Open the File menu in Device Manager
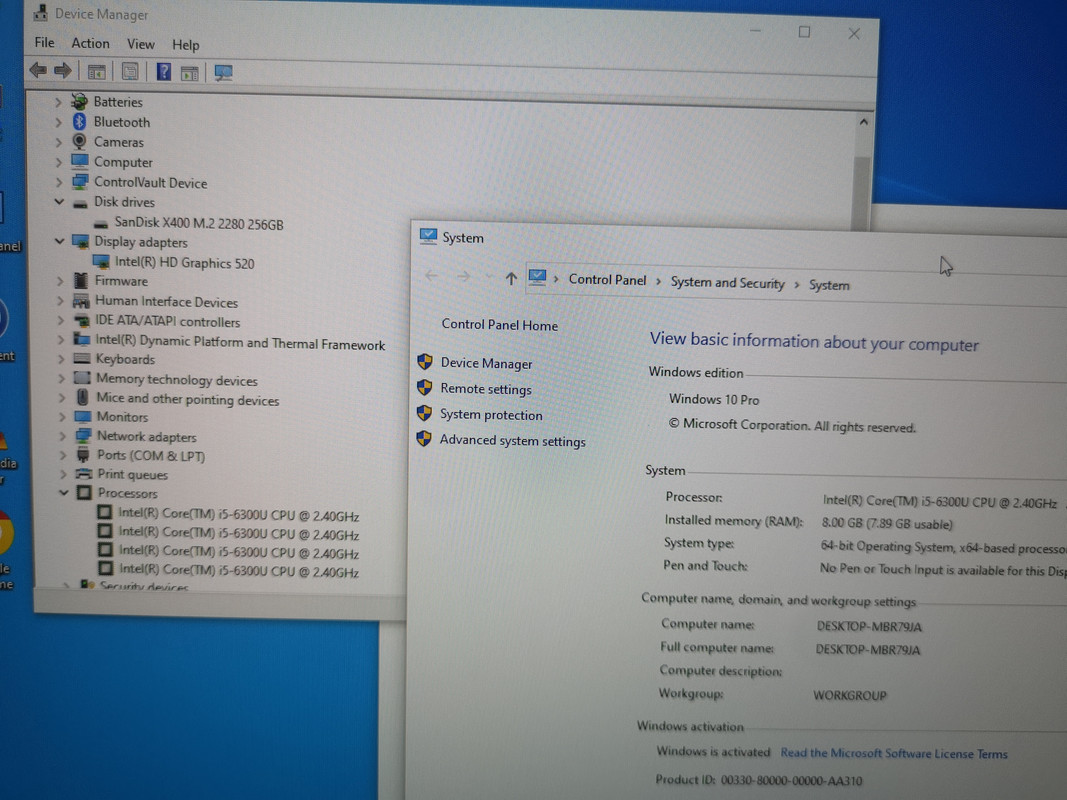The height and width of the screenshot is (800, 1067). coord(44,43)
